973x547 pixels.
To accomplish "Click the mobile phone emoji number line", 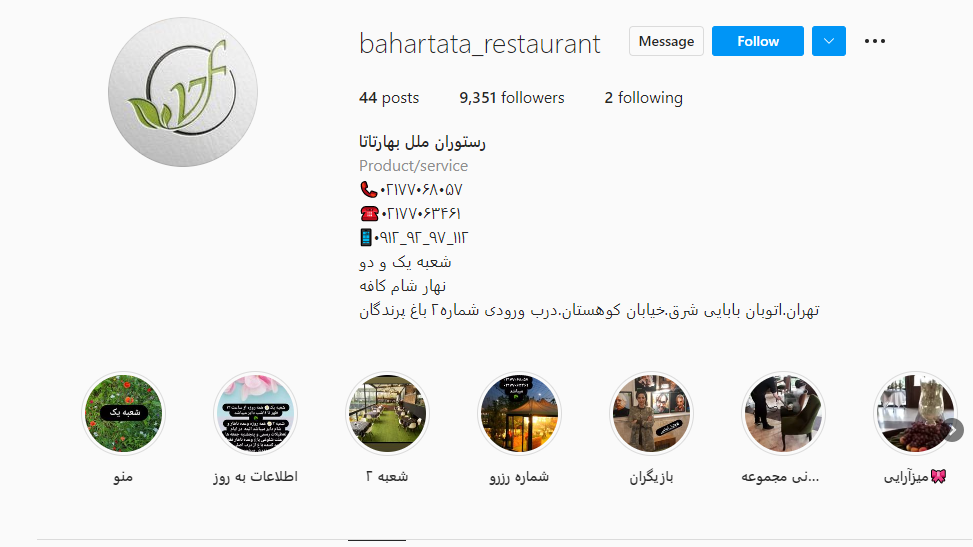I will pyautogui.click(x=414, y=238).
